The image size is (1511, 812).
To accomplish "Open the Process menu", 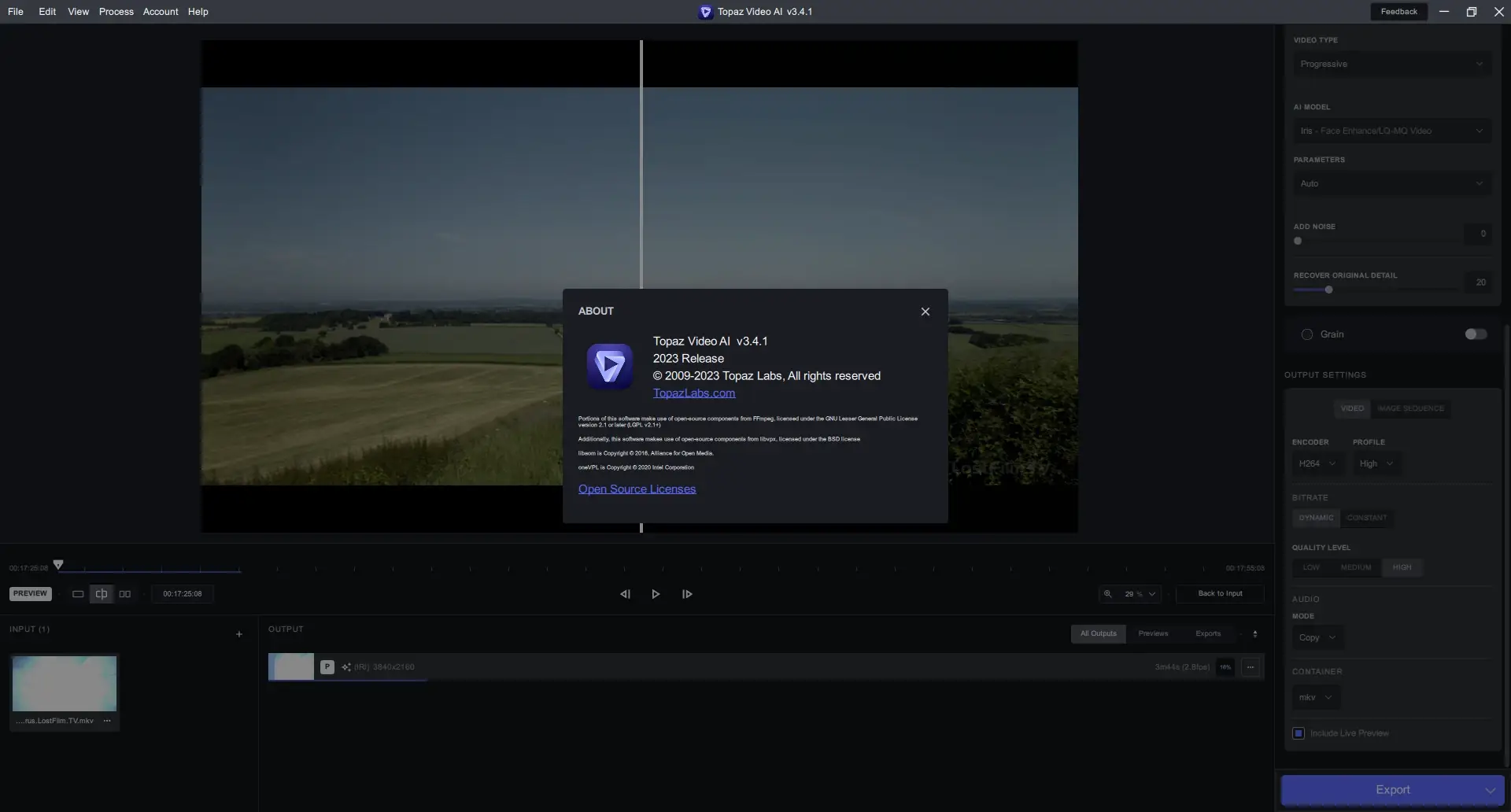I will tap(116, 12).
